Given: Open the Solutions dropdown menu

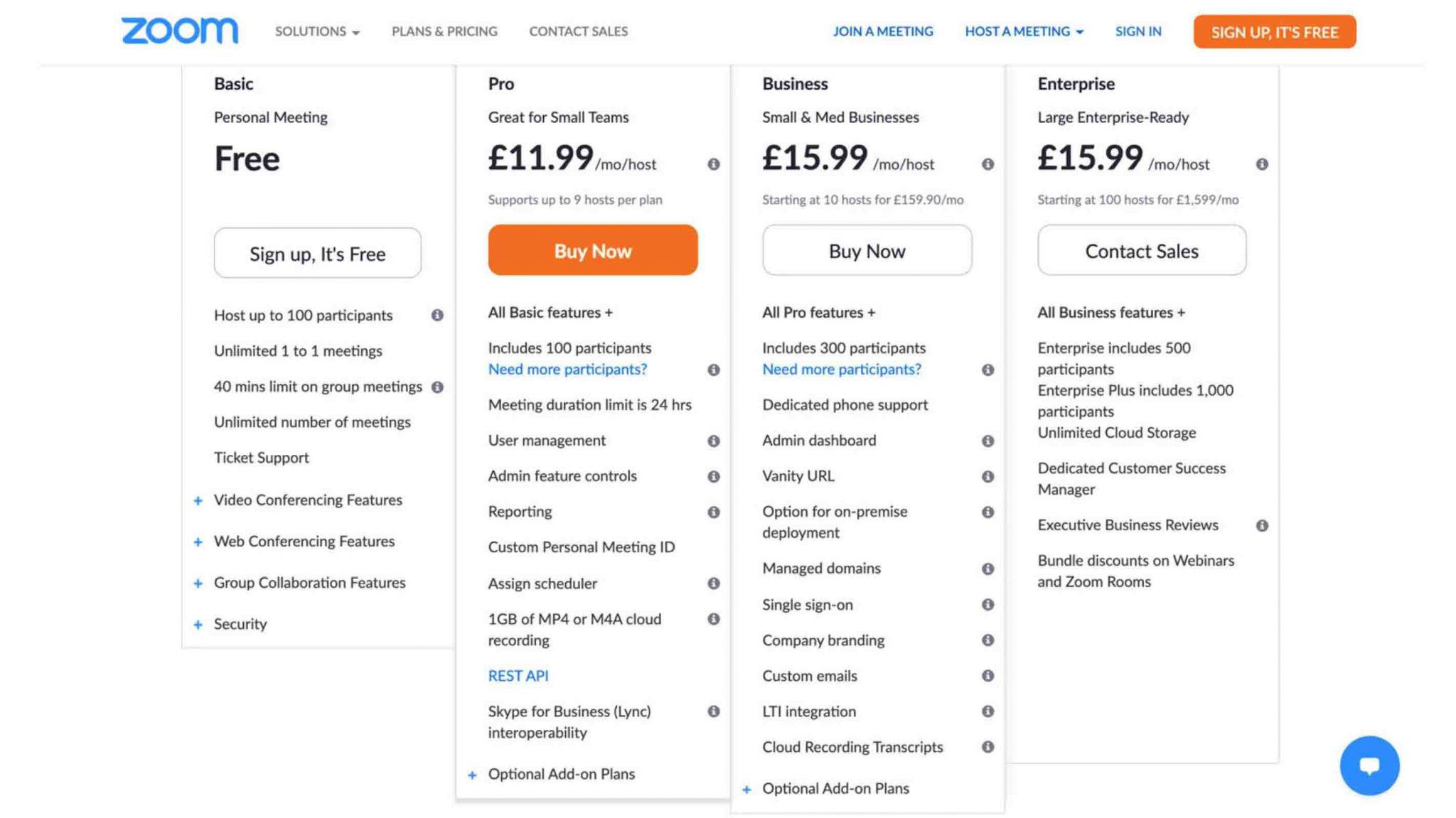Looking at the screenshot, I should [x=317, y=31].
